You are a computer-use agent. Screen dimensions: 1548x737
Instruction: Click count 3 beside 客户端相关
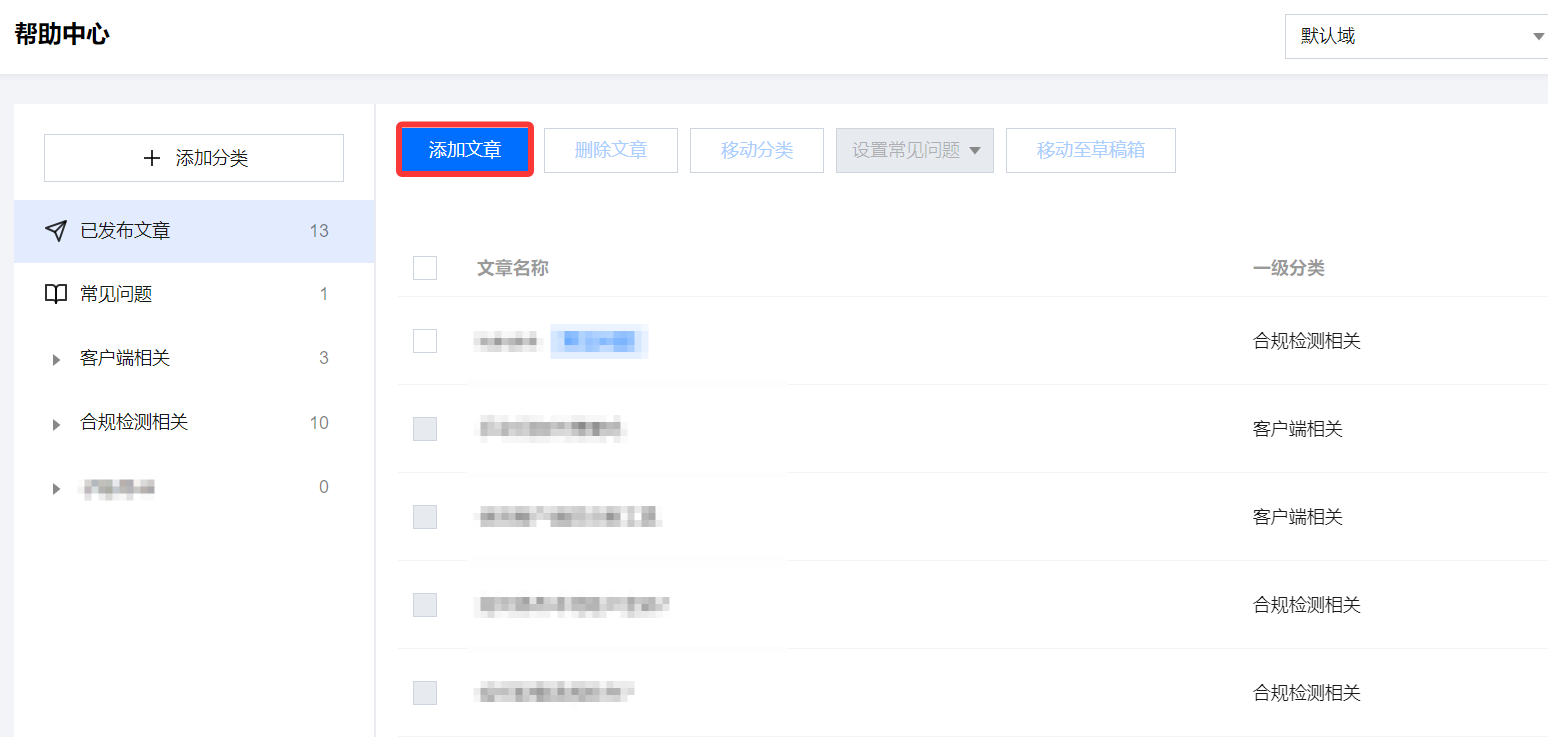coord(323,358)
